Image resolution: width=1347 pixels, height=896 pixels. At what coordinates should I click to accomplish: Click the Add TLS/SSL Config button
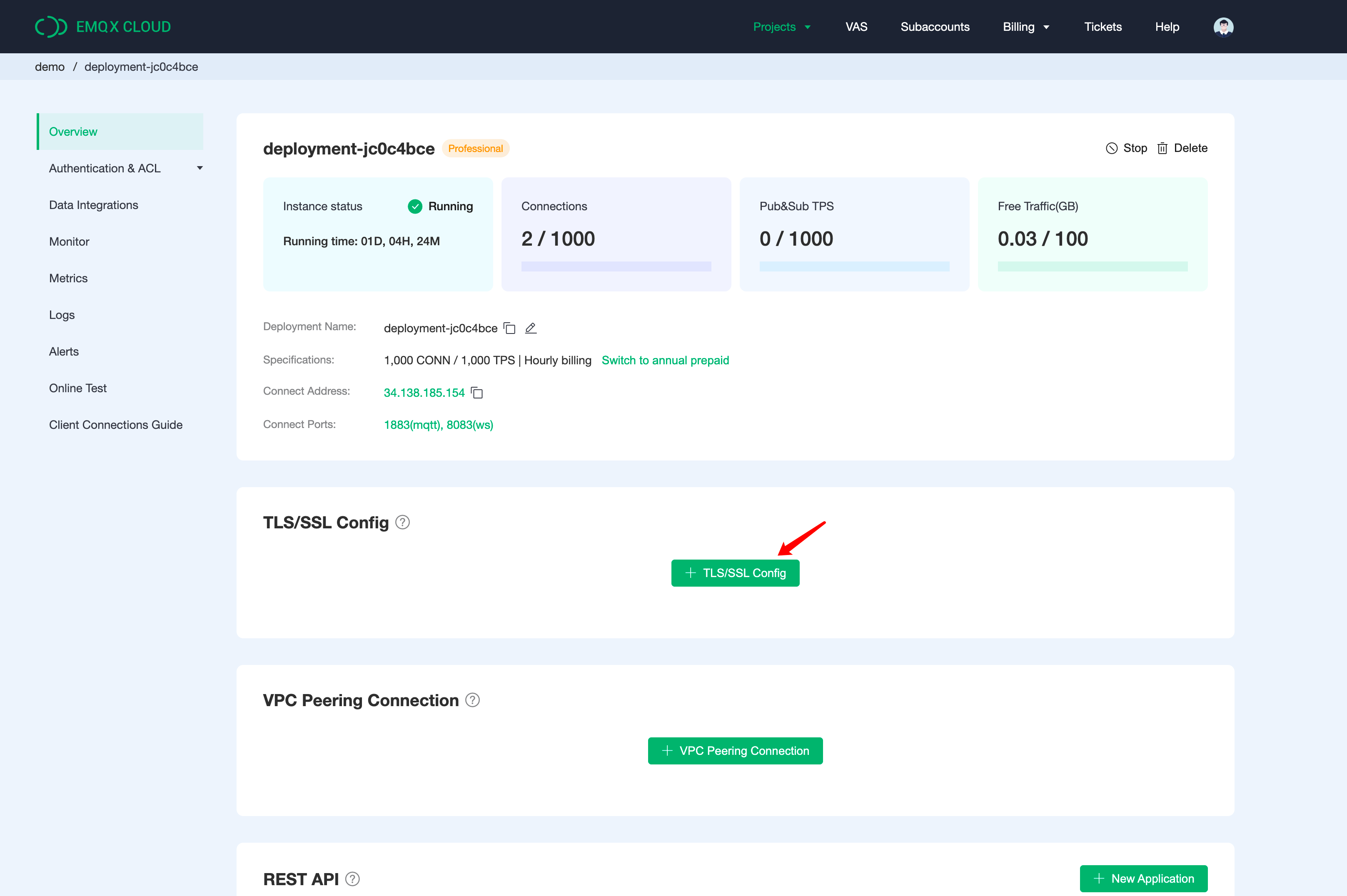pos(735,572)
